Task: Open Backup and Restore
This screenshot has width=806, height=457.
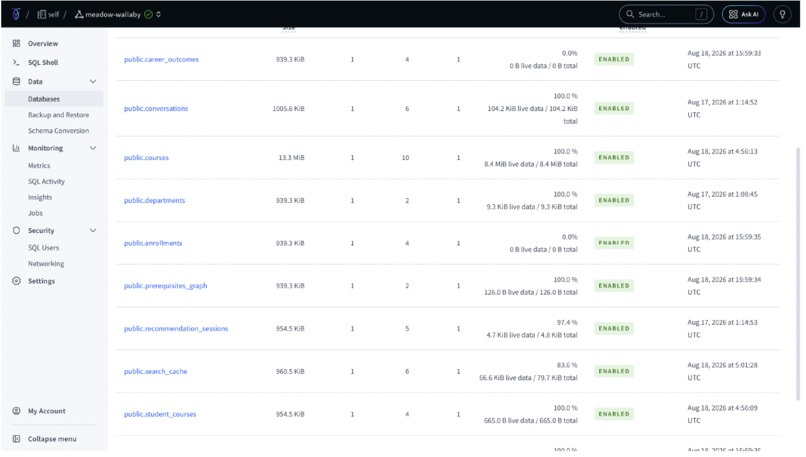Action: [59, 115]
